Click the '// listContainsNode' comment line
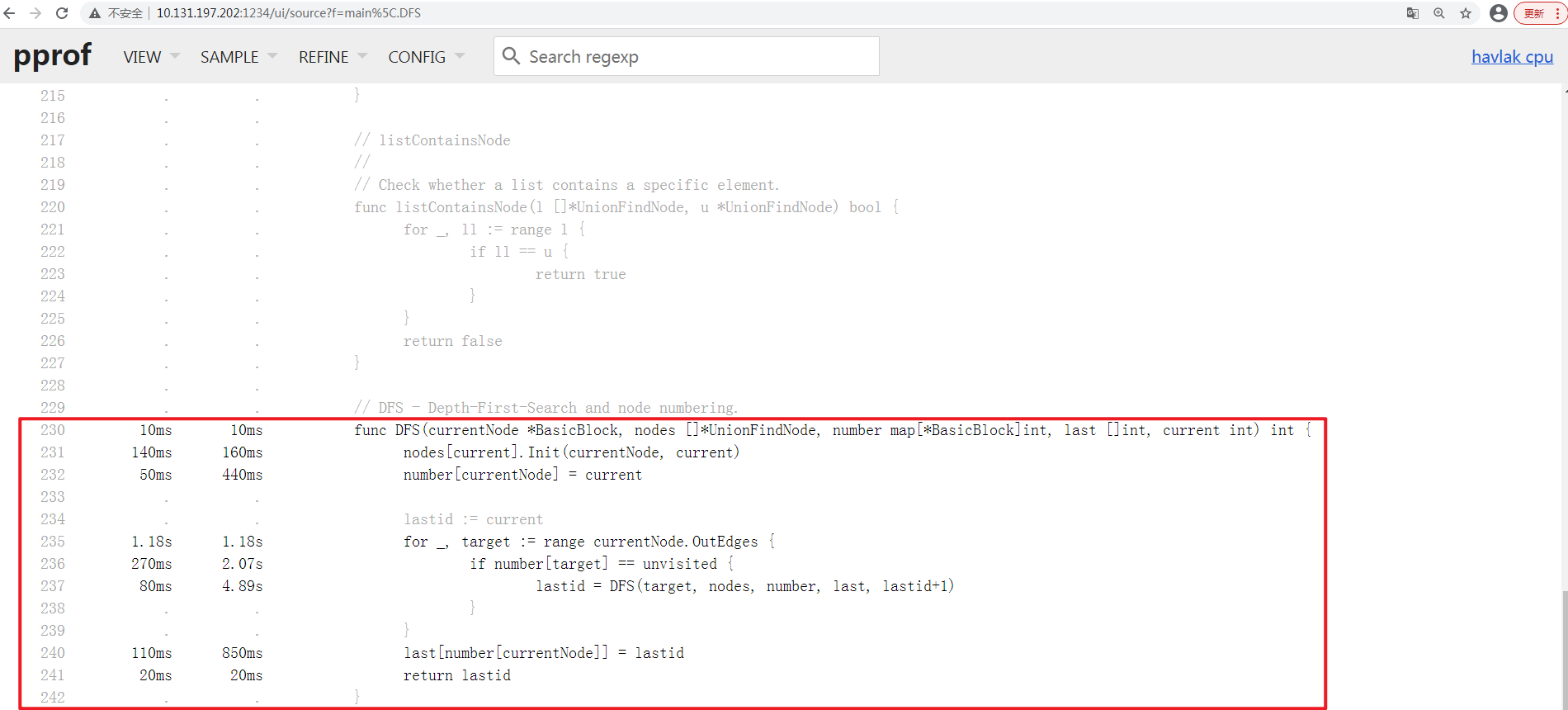1568x710 pixels. pyautogui.click(x=432, y=140)
